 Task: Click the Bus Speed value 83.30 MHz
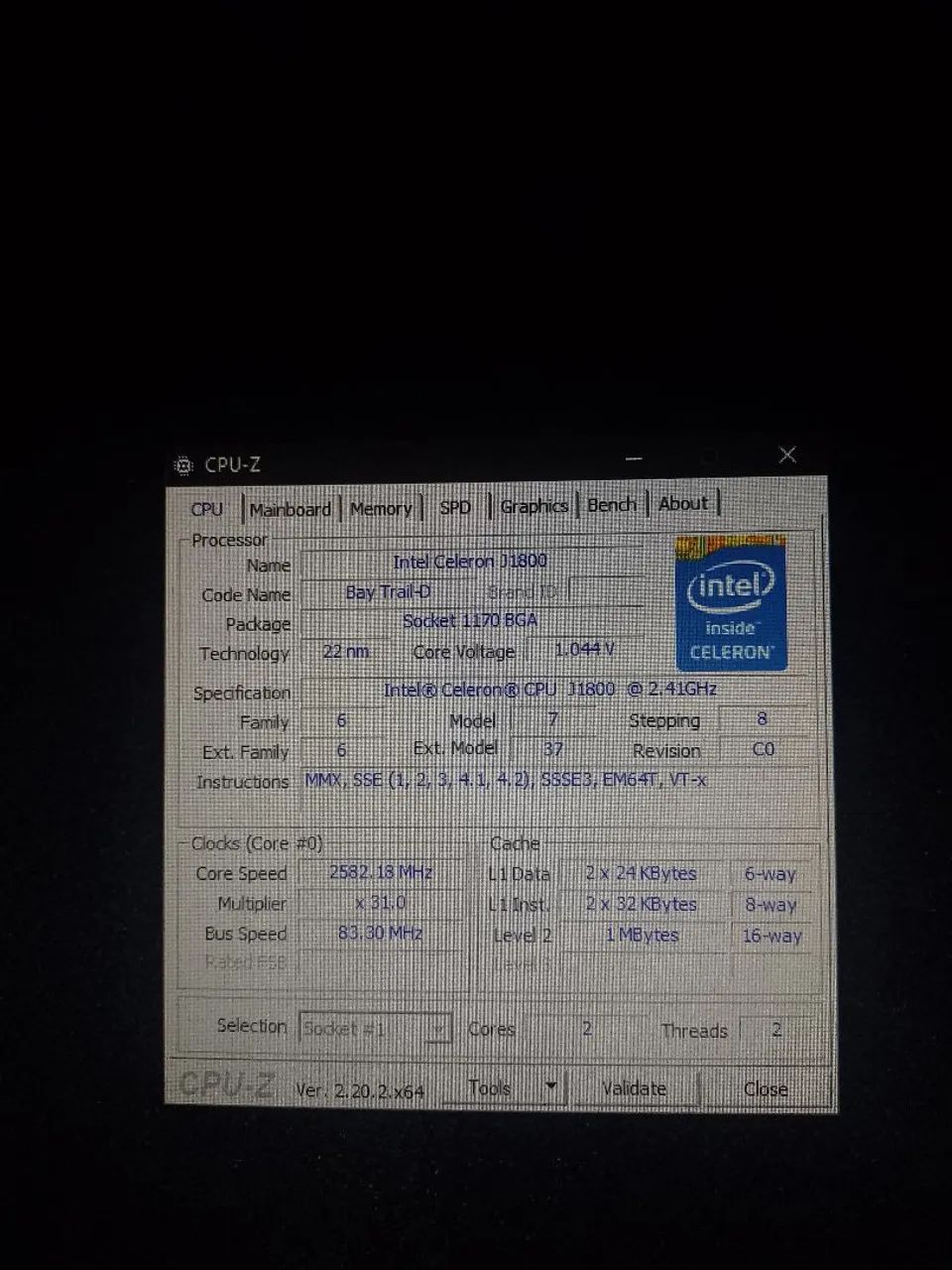381,933
